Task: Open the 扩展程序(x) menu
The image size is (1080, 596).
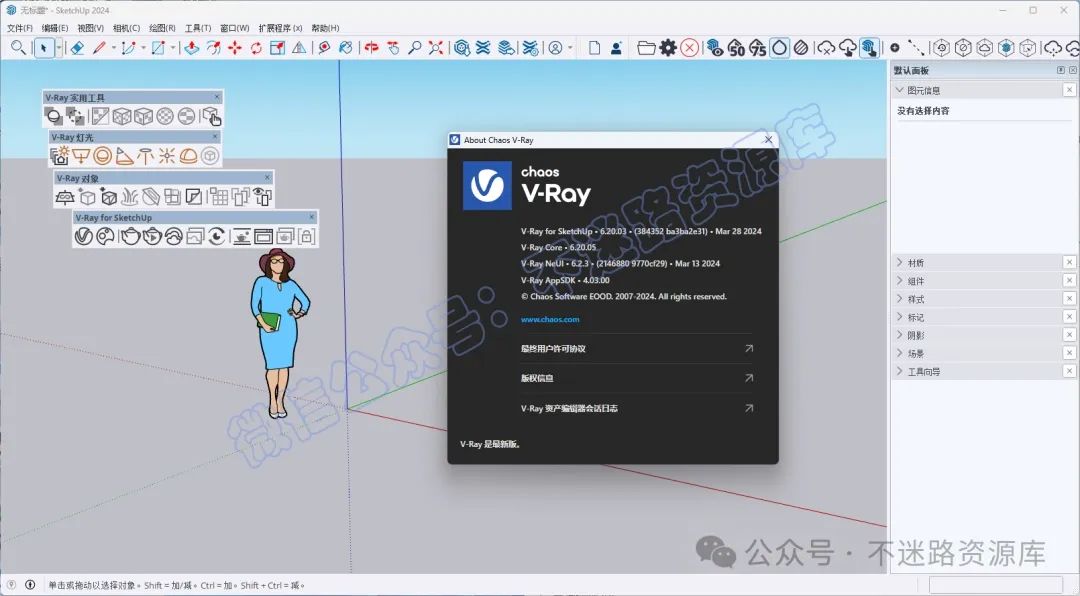Action: [x=280, y=28]
